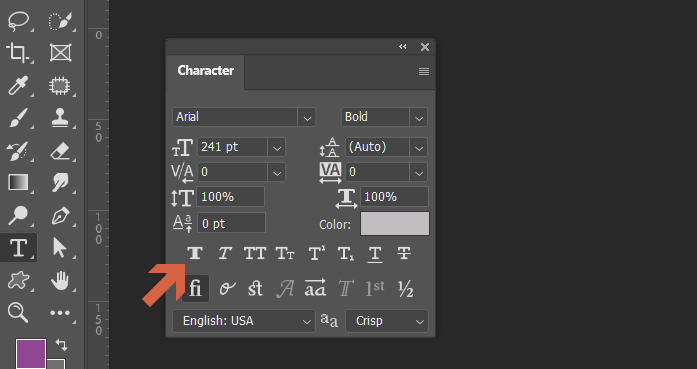
Task: Select the History Brush tool
Action: tap(18, 151)
